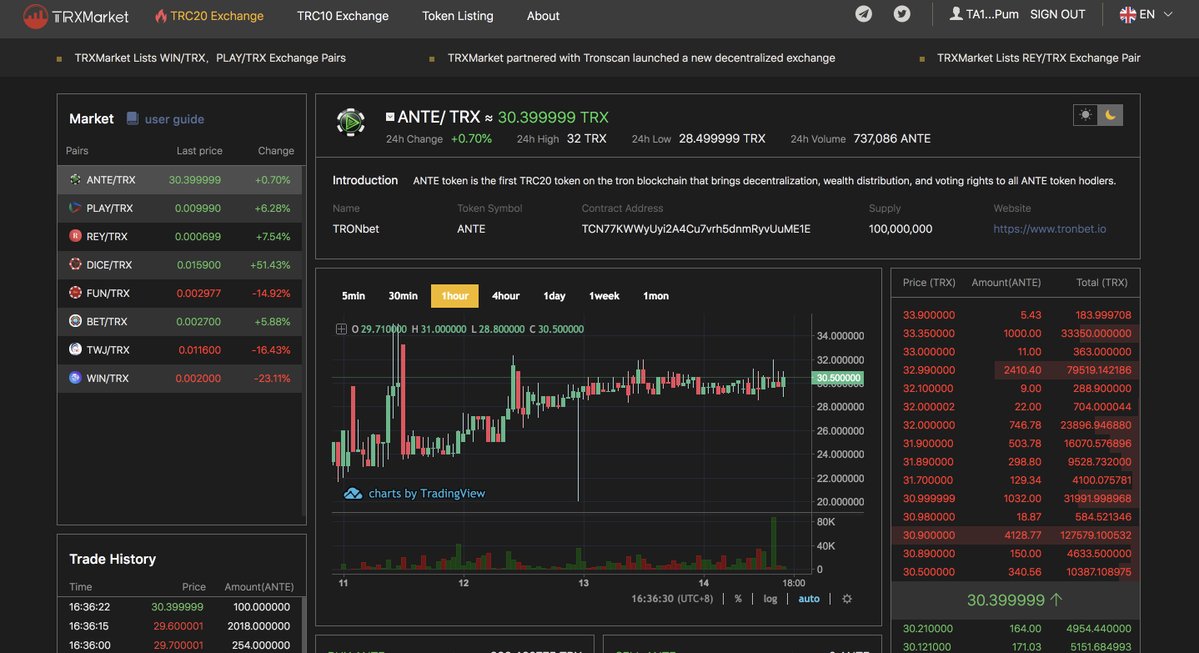The width and height of the screenshot is (1199, 653).
Task: Click the TA1...Pum account name
Action: [992, 15]
